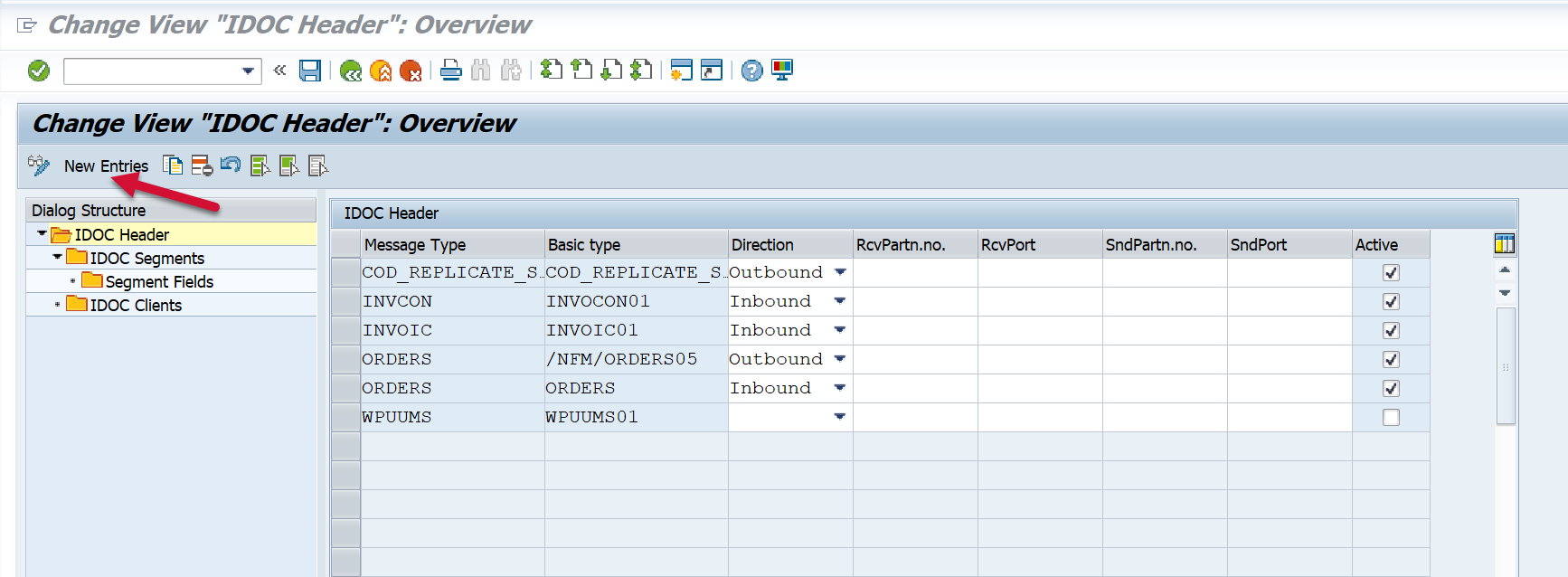Screen dimensions: 1568x577
Task: Click the Delete row icon
Action: 202,166
